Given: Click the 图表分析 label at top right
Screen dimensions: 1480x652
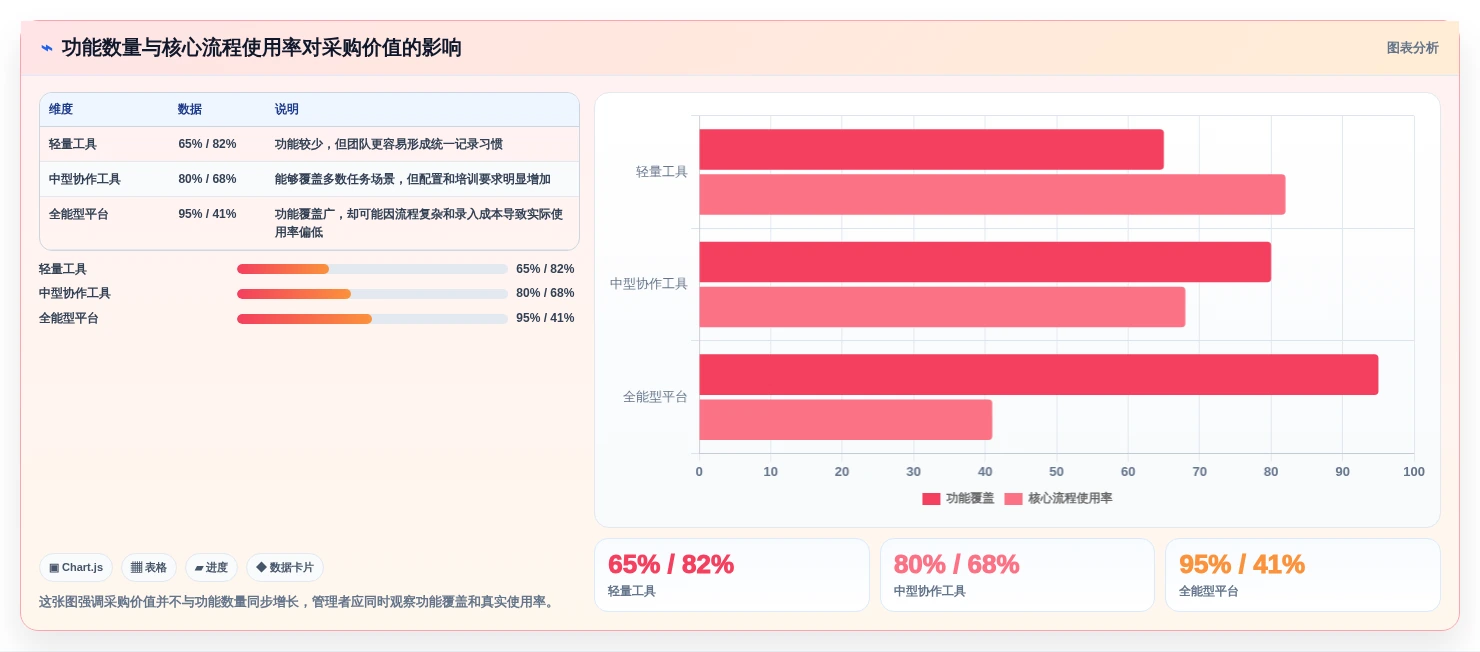Looking at the screenshot, I should click(1412, 48).
